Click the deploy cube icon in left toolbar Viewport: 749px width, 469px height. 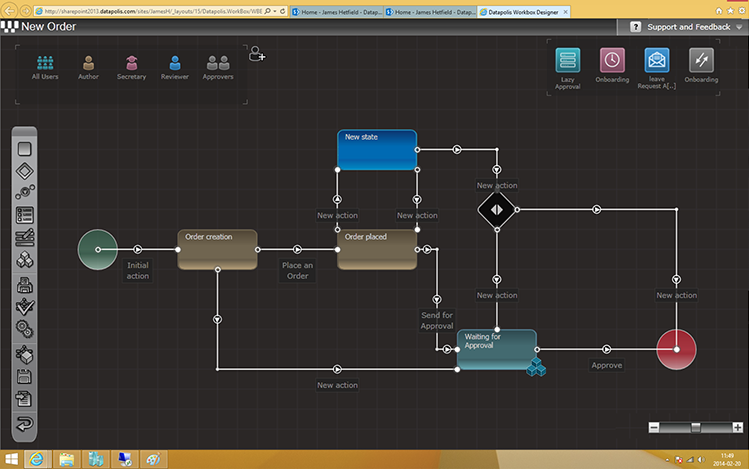24,354
